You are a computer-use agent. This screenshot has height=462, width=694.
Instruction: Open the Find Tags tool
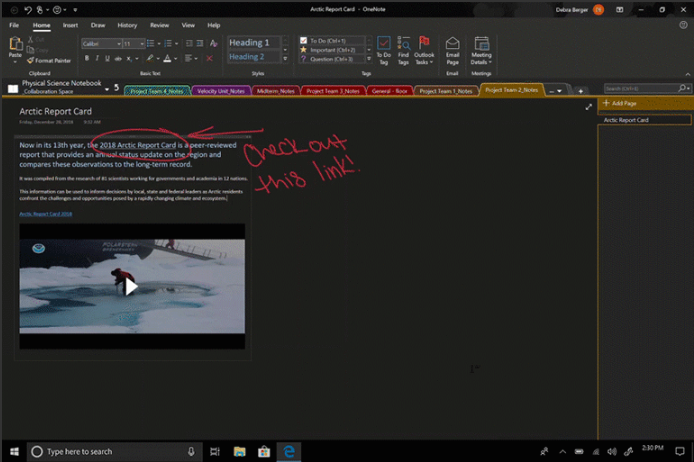click(x=403, y=50)
